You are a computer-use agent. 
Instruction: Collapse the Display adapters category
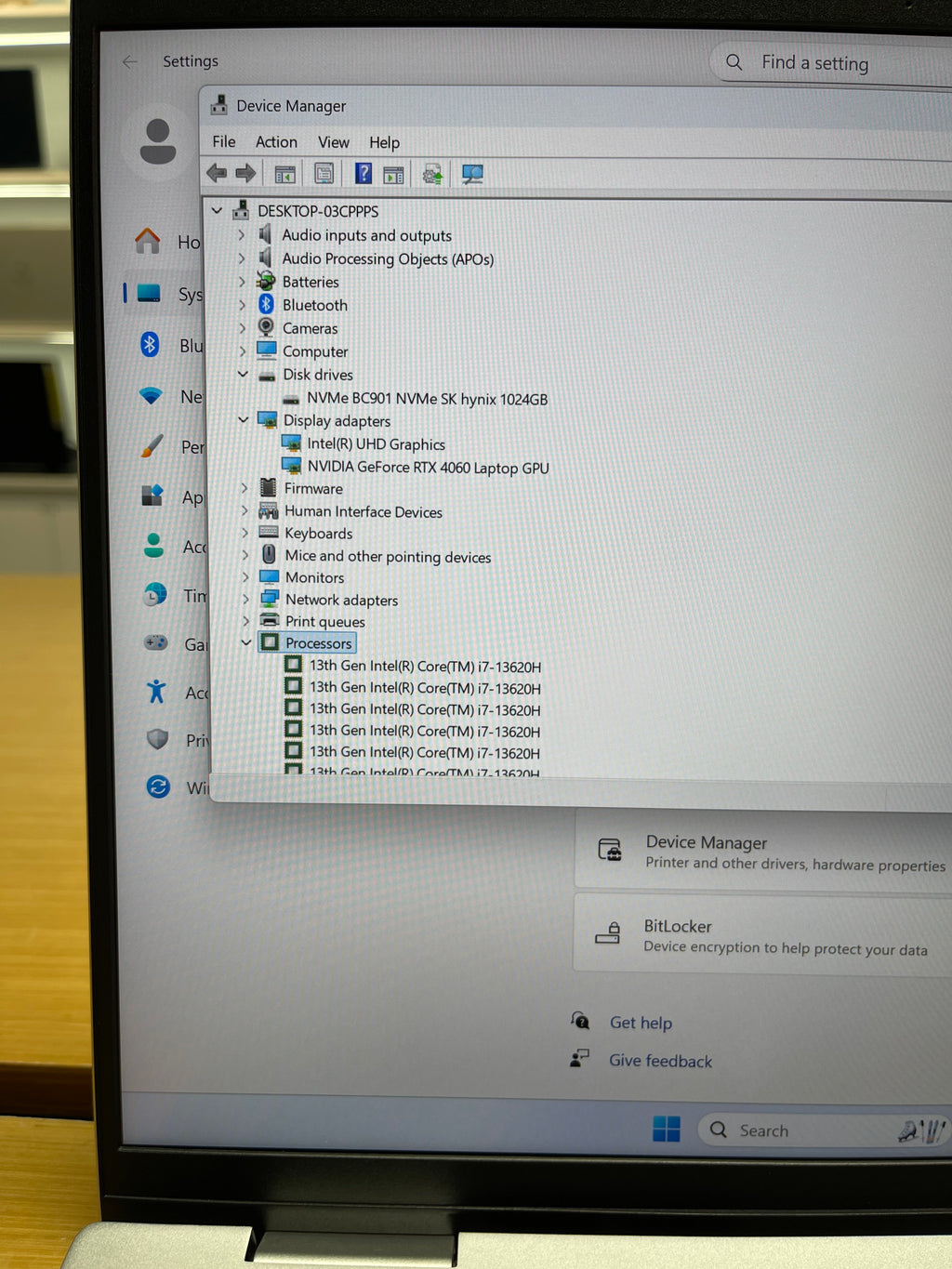243,420
